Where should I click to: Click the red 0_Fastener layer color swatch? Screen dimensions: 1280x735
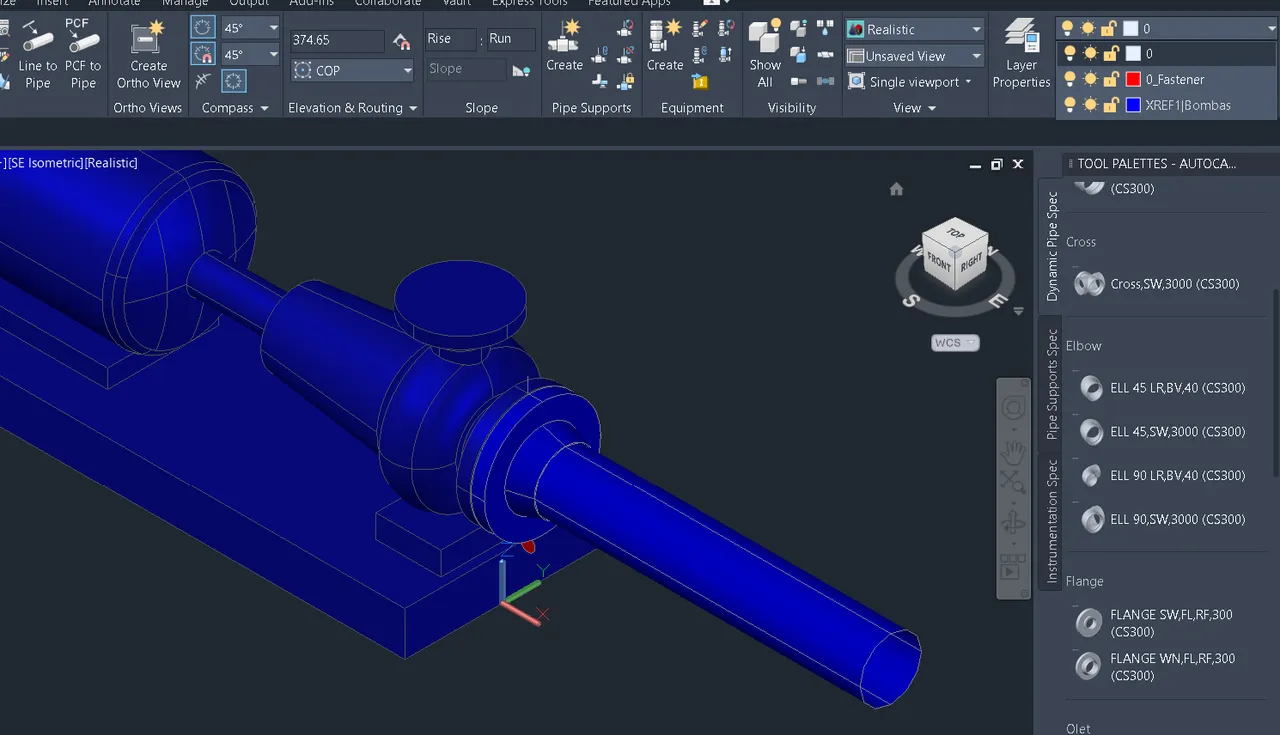1133,79
